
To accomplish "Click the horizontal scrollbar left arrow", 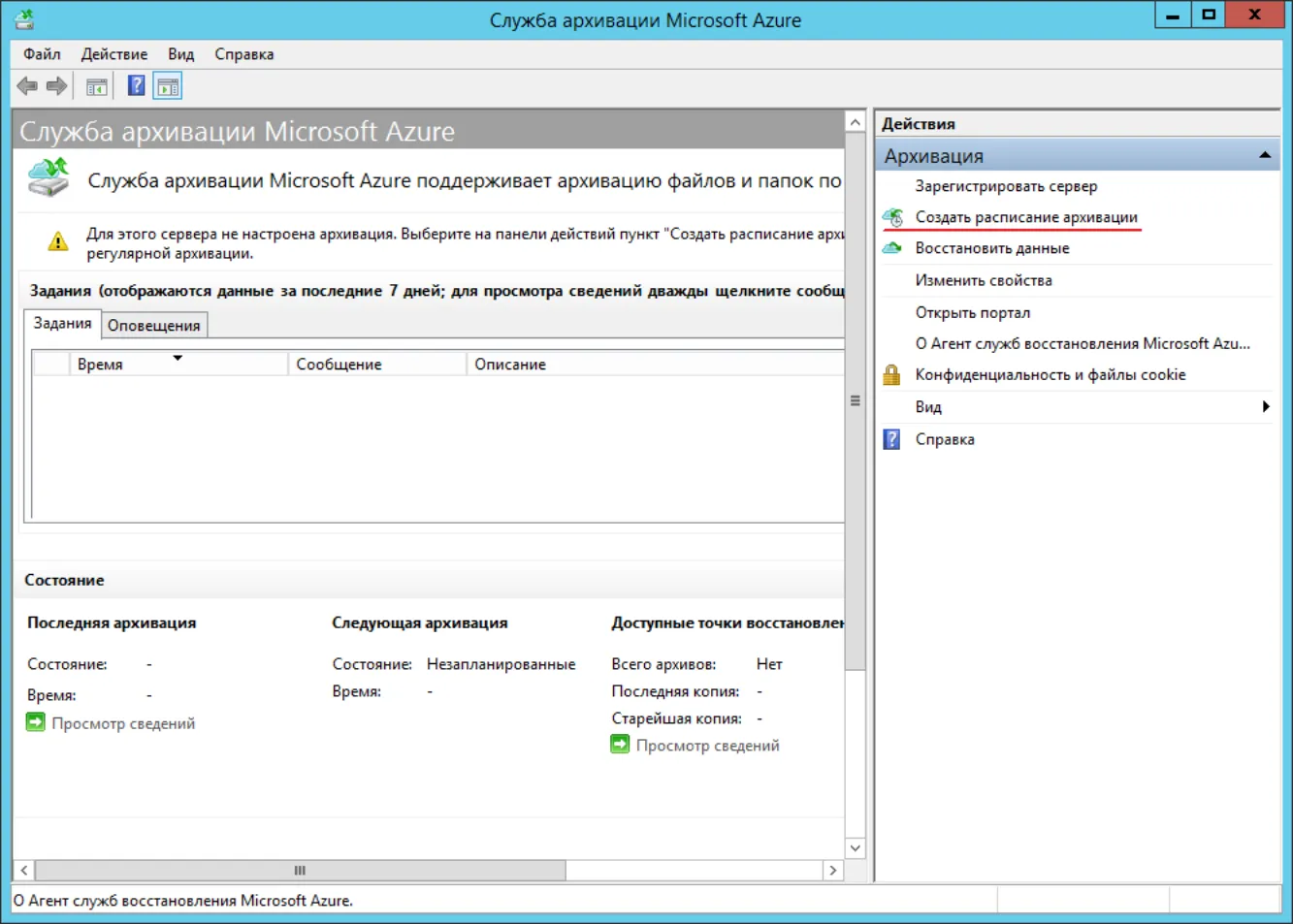I will pos(24,871).
